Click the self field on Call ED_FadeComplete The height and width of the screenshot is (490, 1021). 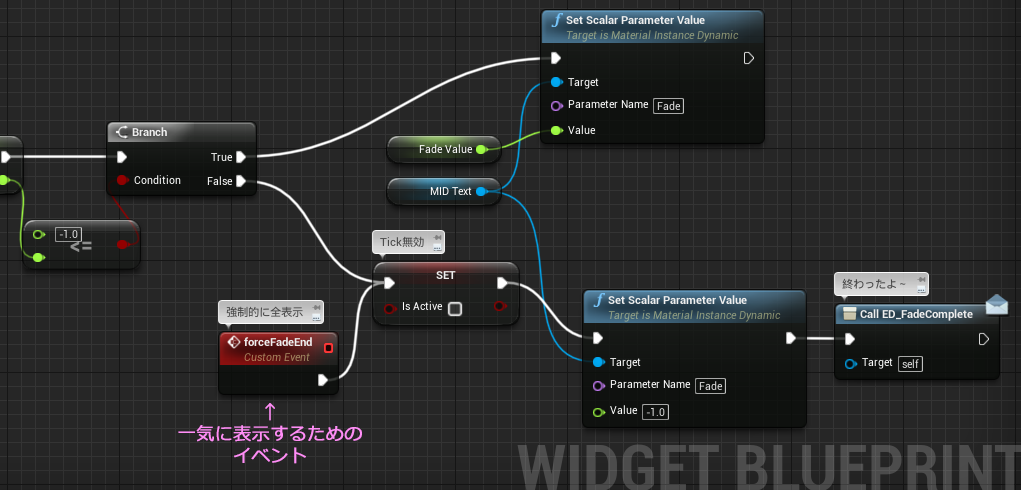(910, 364)
